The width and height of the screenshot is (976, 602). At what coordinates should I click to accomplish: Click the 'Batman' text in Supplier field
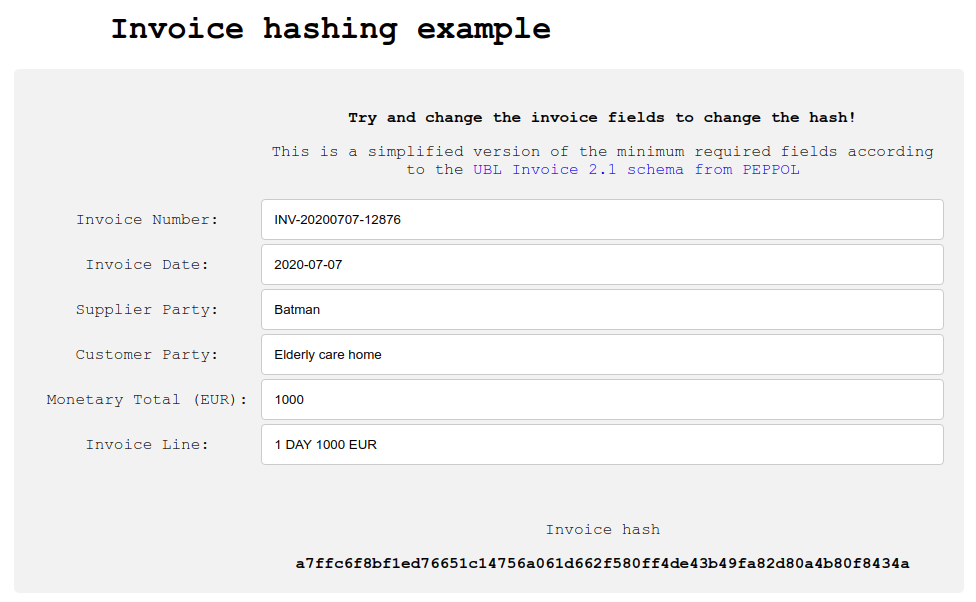297,310
